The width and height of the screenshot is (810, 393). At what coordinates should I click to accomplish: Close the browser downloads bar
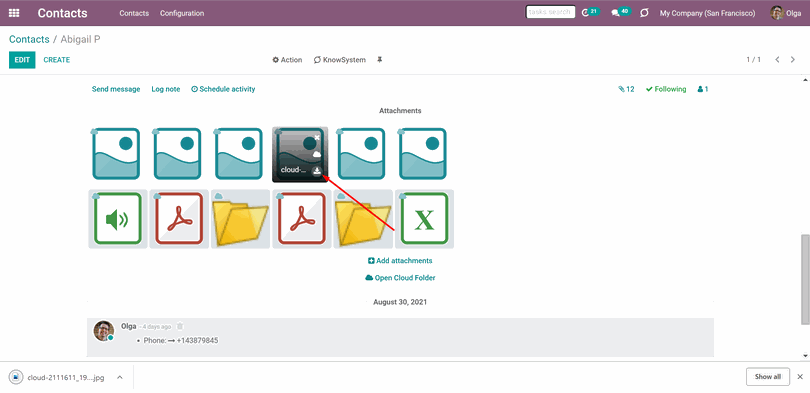tap(800, 376)
